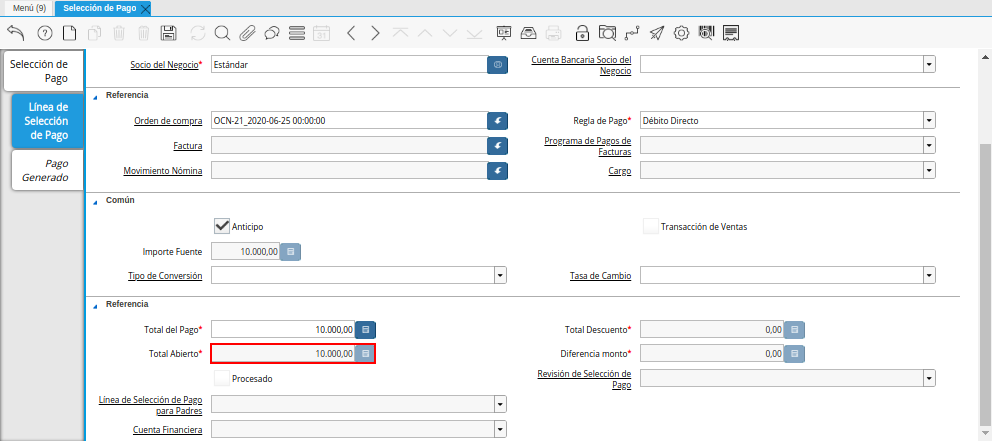
Task: Click the Total del Pago amount field
Action: [283, 330]
